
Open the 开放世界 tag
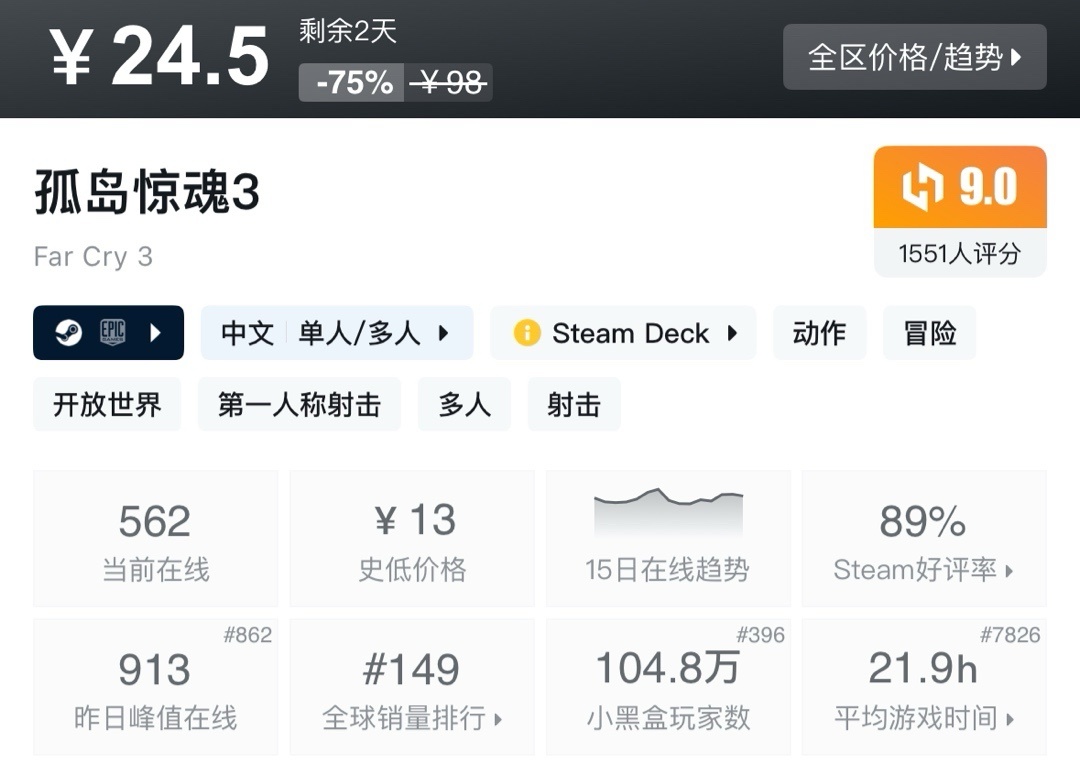(x=107, y=404)
